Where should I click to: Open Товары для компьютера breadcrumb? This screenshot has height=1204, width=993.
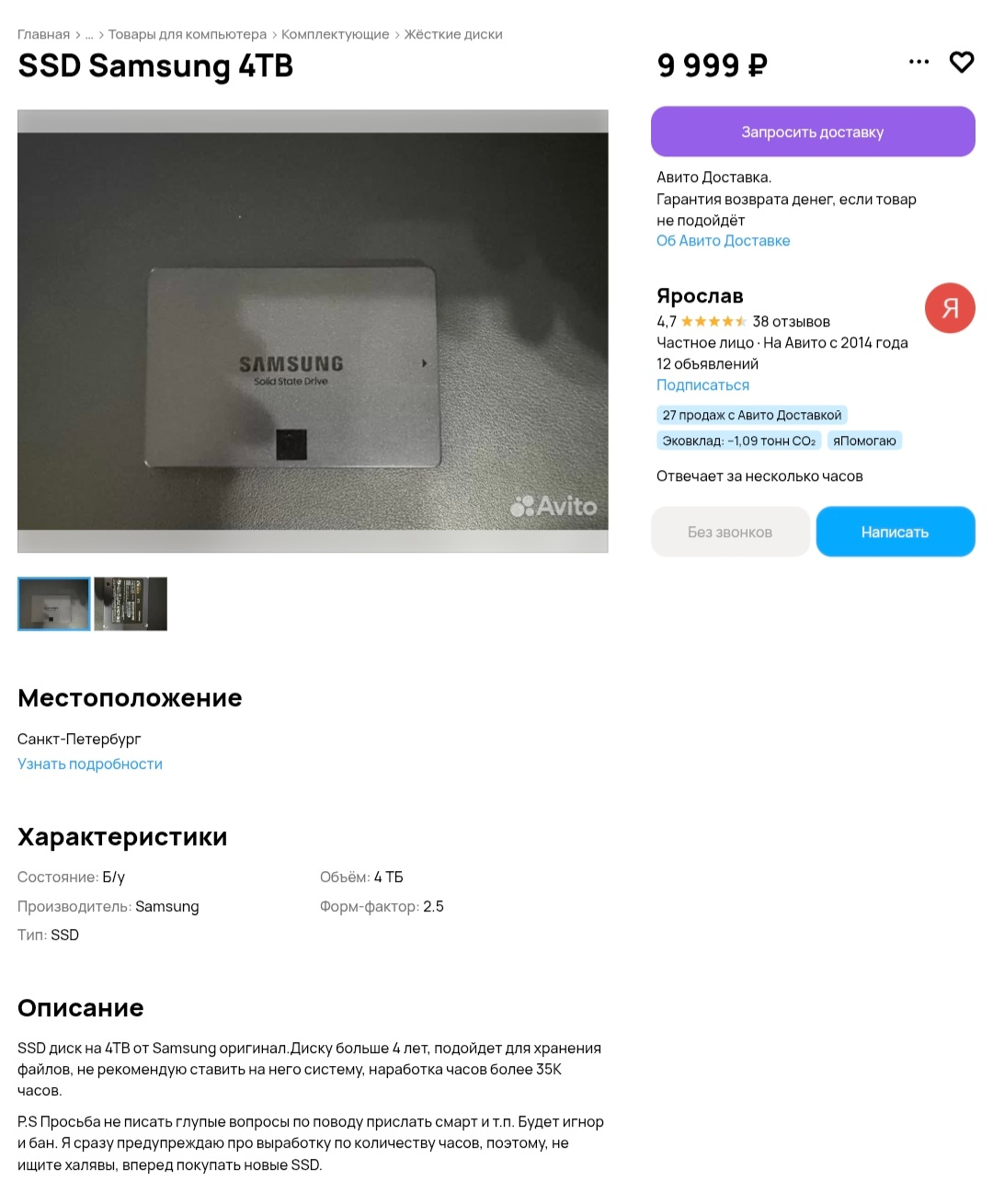coord(188,34)
